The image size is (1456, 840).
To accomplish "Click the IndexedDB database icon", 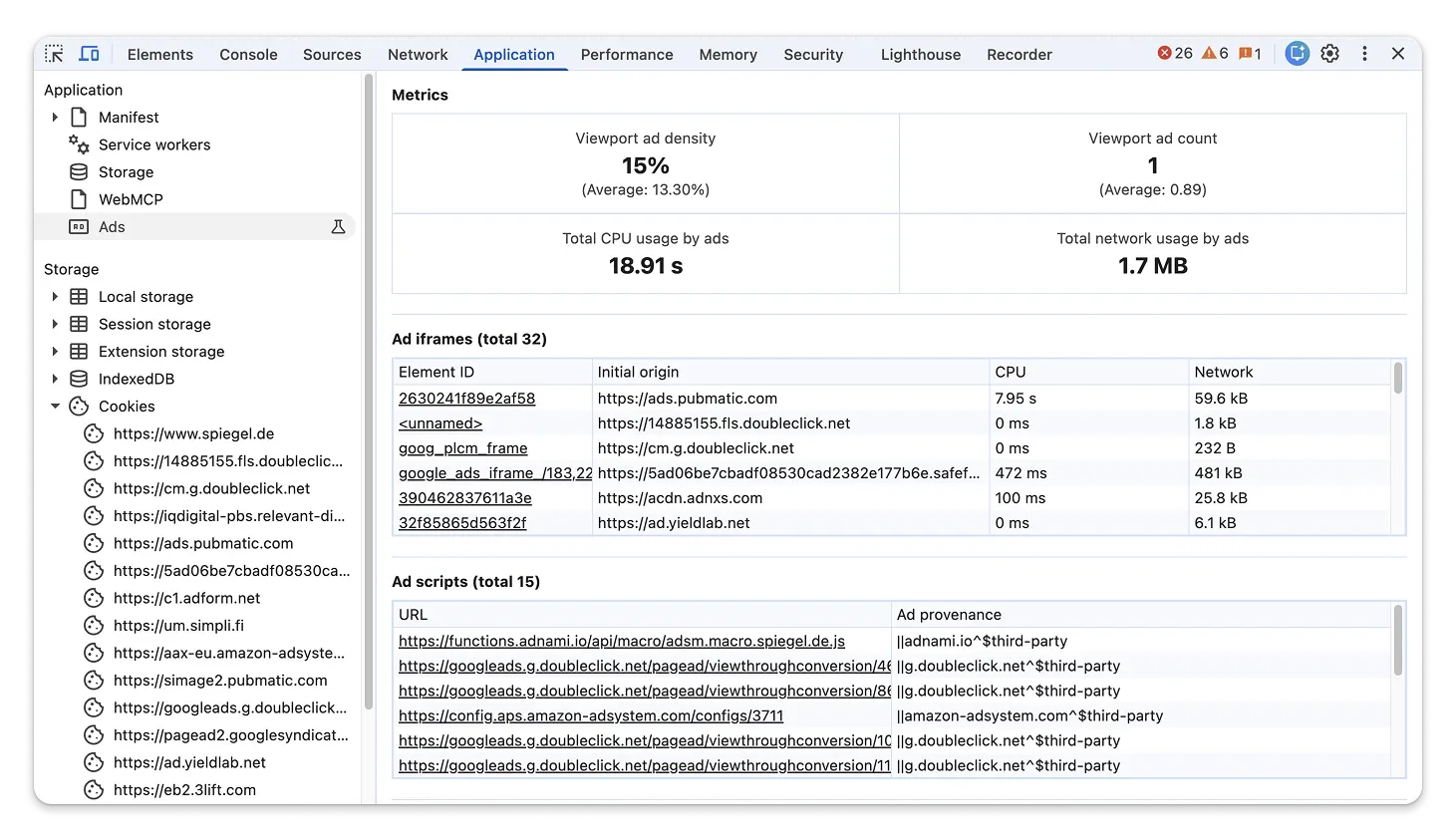I will [x=79, y=379].
